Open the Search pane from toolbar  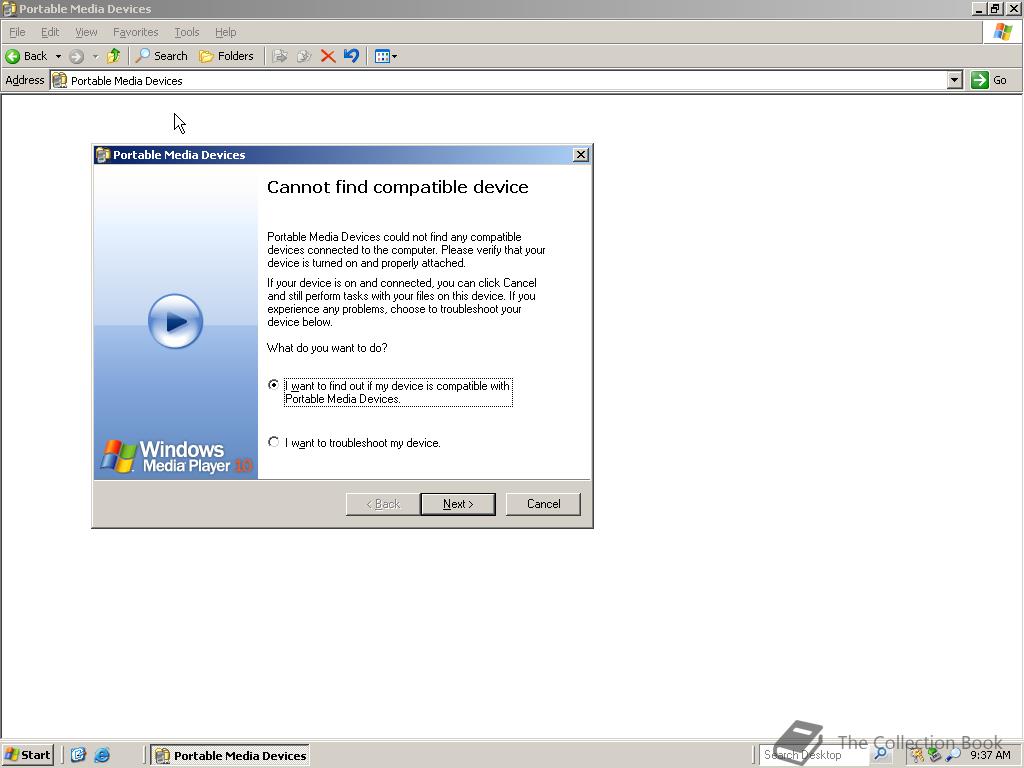[161, 56]
